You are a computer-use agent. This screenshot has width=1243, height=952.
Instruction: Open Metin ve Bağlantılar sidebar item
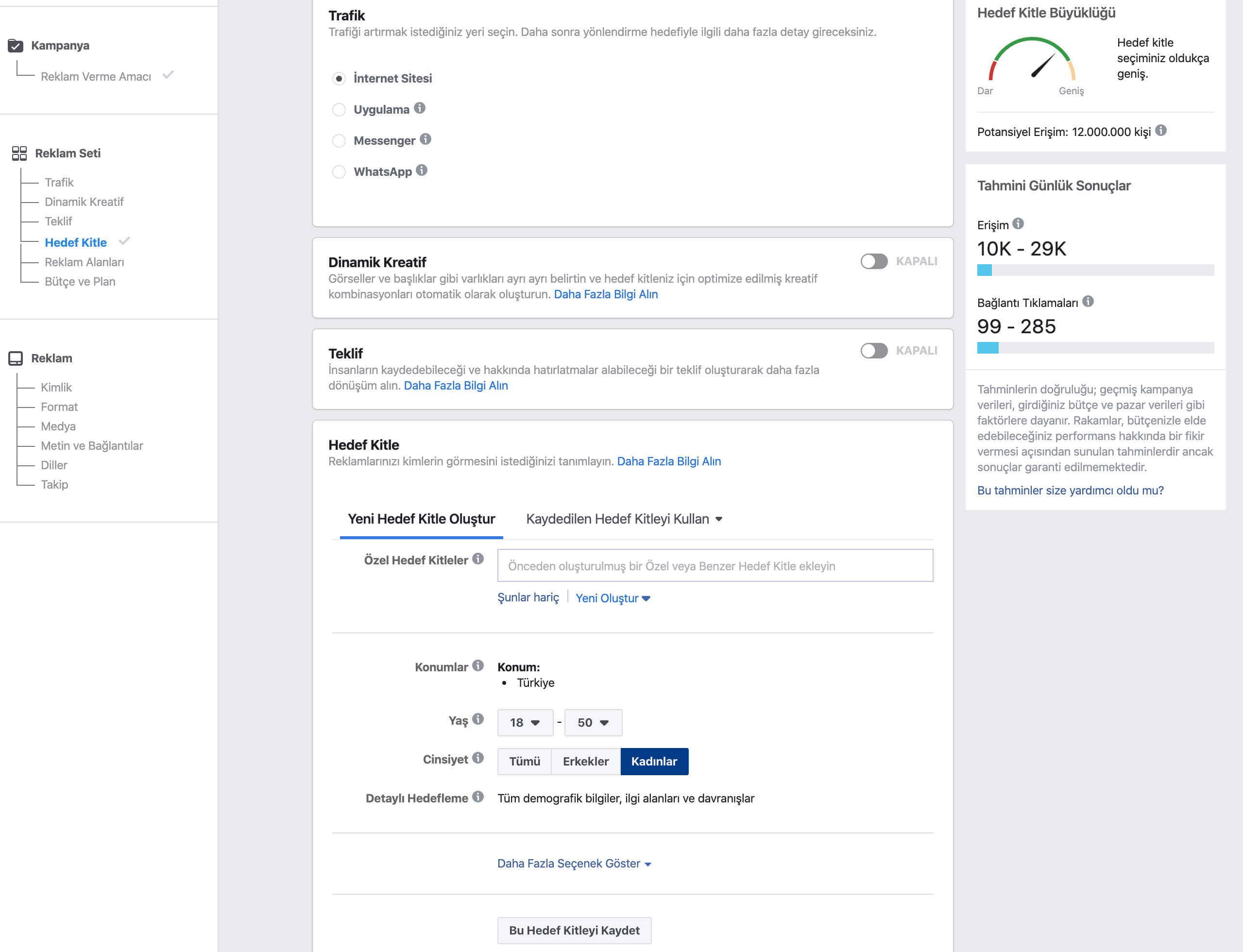pyautogui.click(x=92, y=445)
